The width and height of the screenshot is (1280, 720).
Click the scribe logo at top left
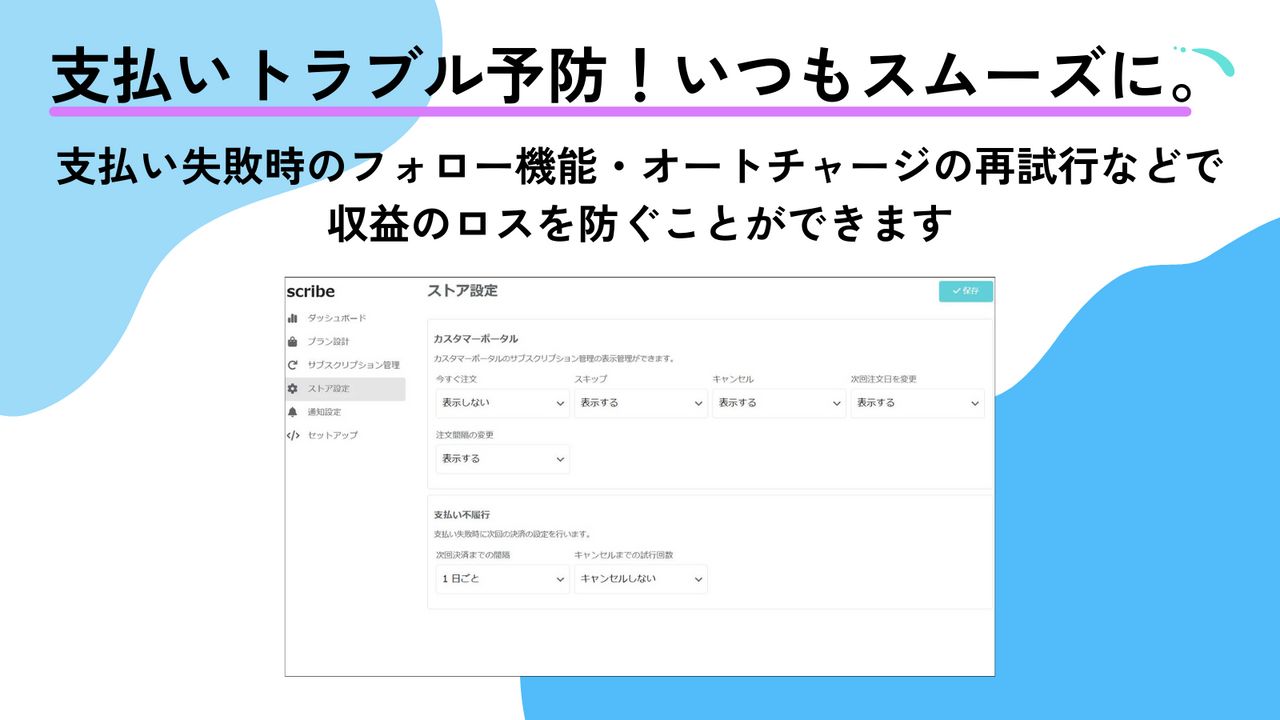click(x=311, y=292)
